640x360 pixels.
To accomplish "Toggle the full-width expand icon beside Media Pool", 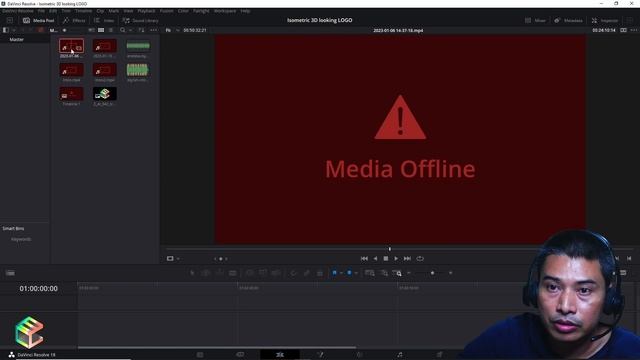I will click(10, 20).
